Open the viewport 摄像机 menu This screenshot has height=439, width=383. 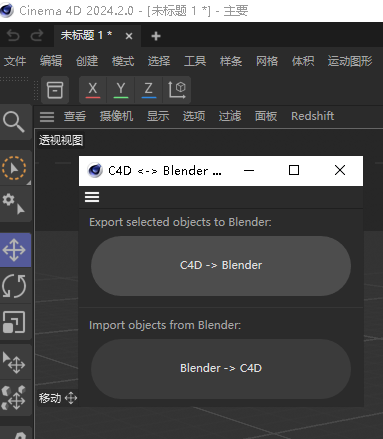117,116
